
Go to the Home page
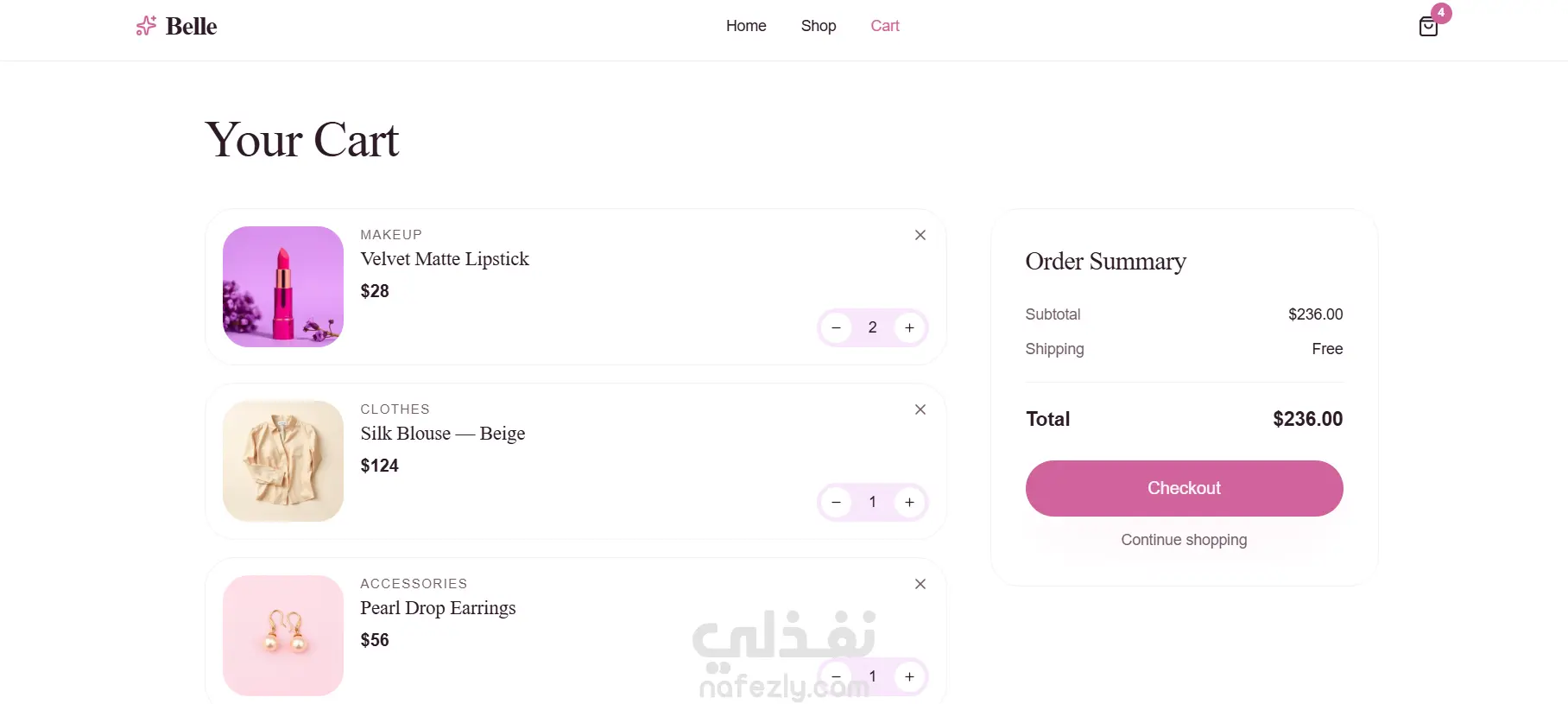(746, 26)
